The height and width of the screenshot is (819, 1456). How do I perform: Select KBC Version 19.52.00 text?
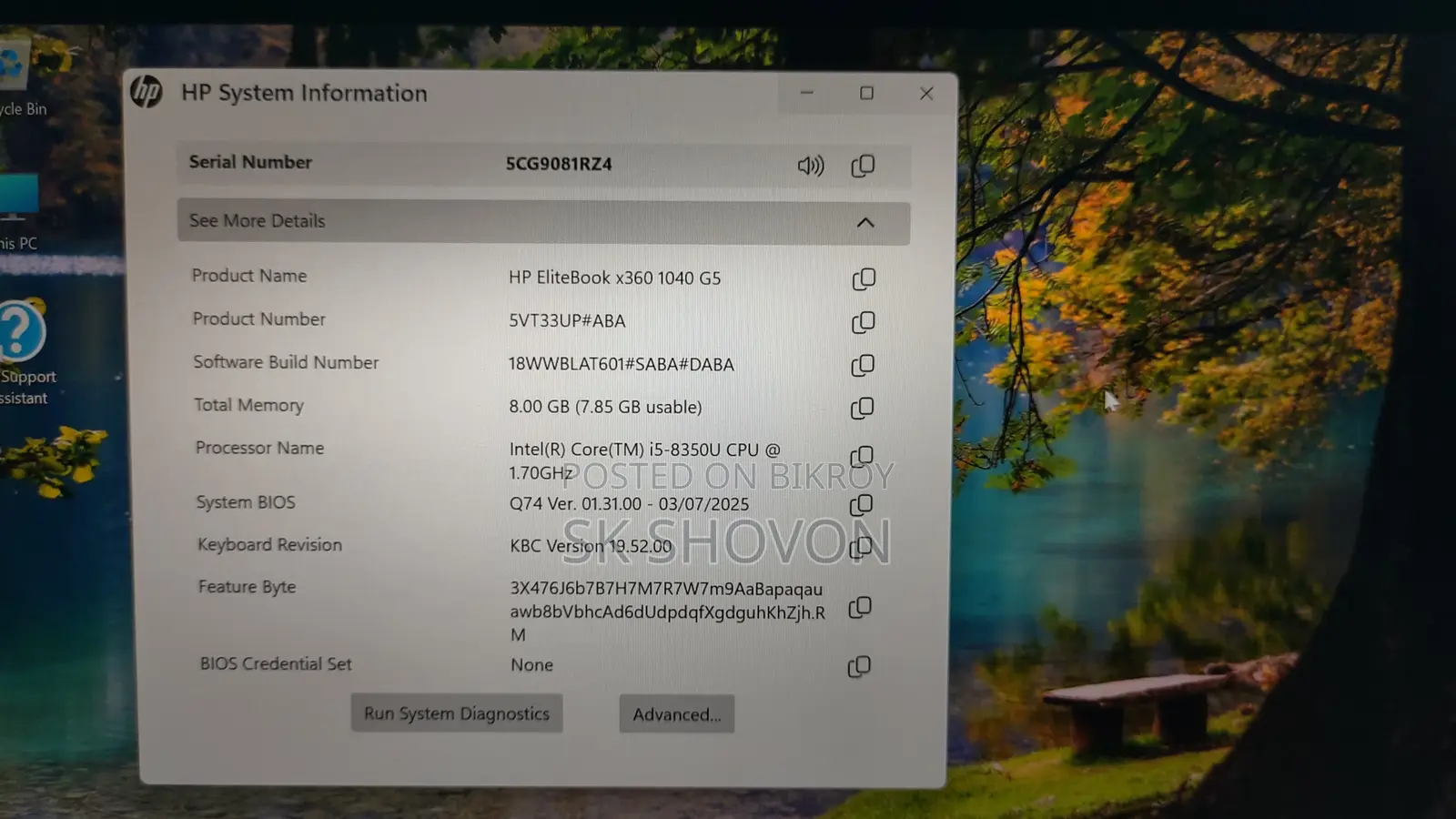click(591, 546)
